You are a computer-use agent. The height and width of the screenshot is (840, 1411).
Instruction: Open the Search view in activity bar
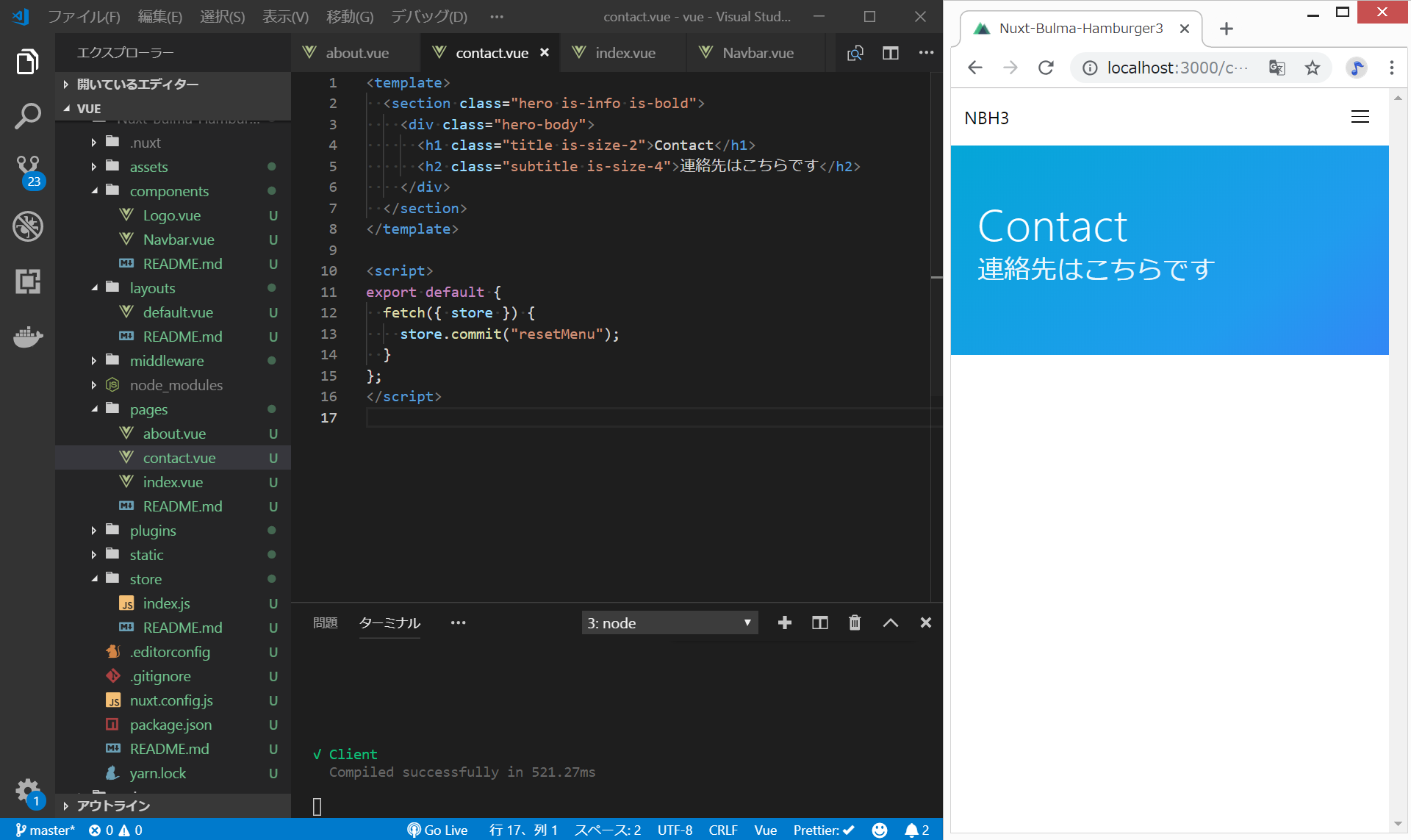27,116
